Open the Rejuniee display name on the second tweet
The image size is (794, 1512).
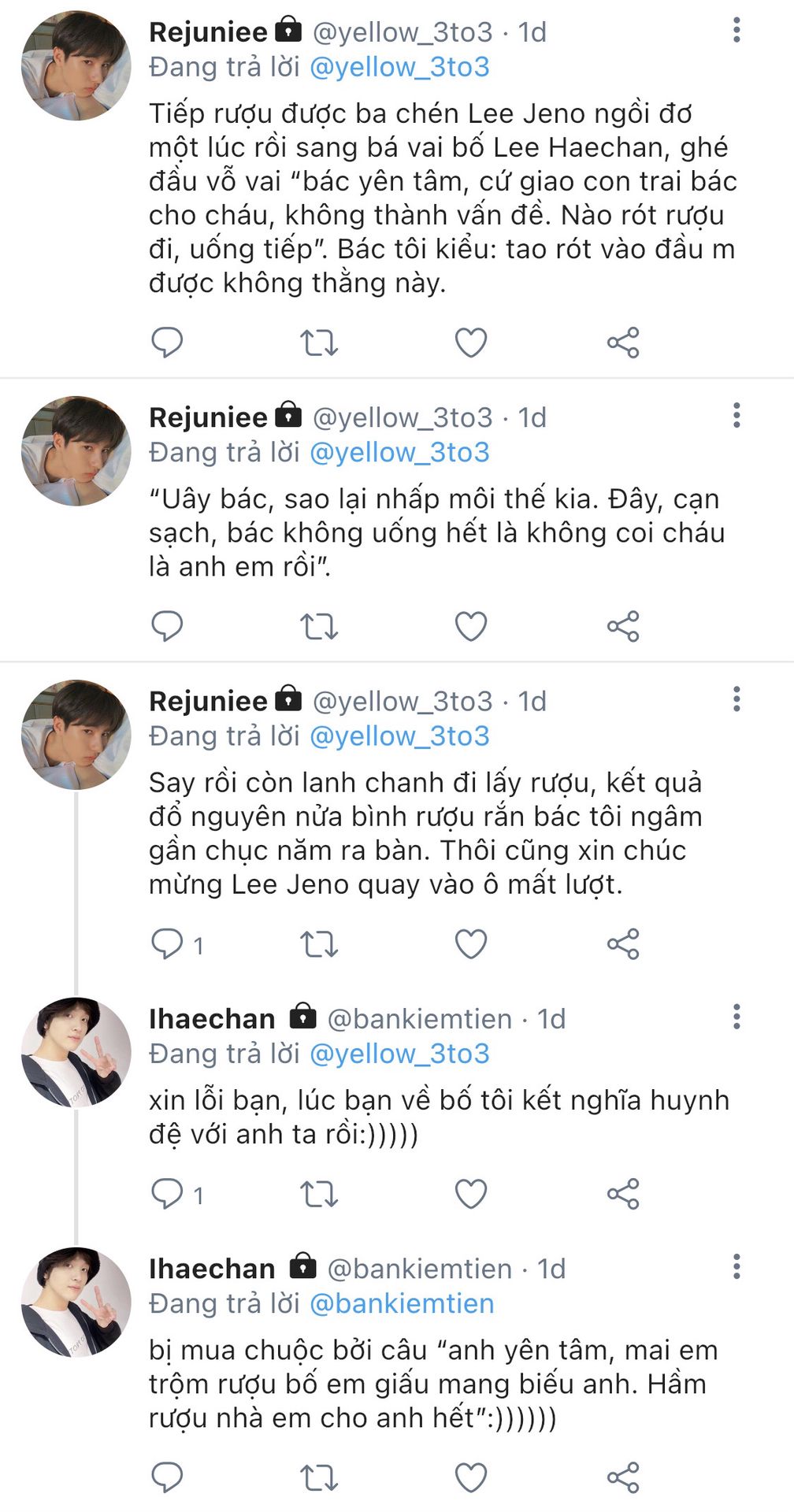point(208,417)
